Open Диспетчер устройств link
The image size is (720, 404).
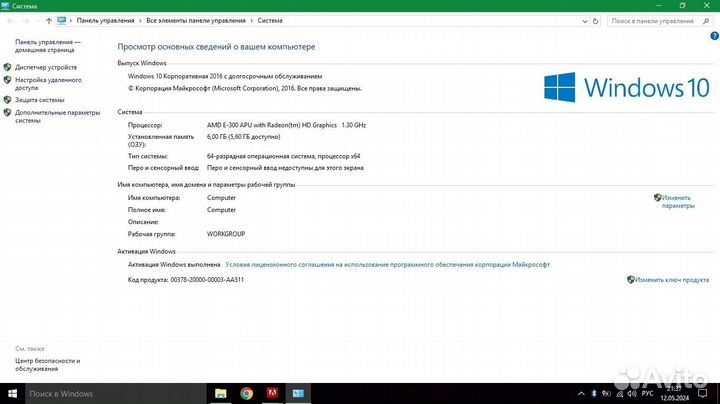click(46, 67)
